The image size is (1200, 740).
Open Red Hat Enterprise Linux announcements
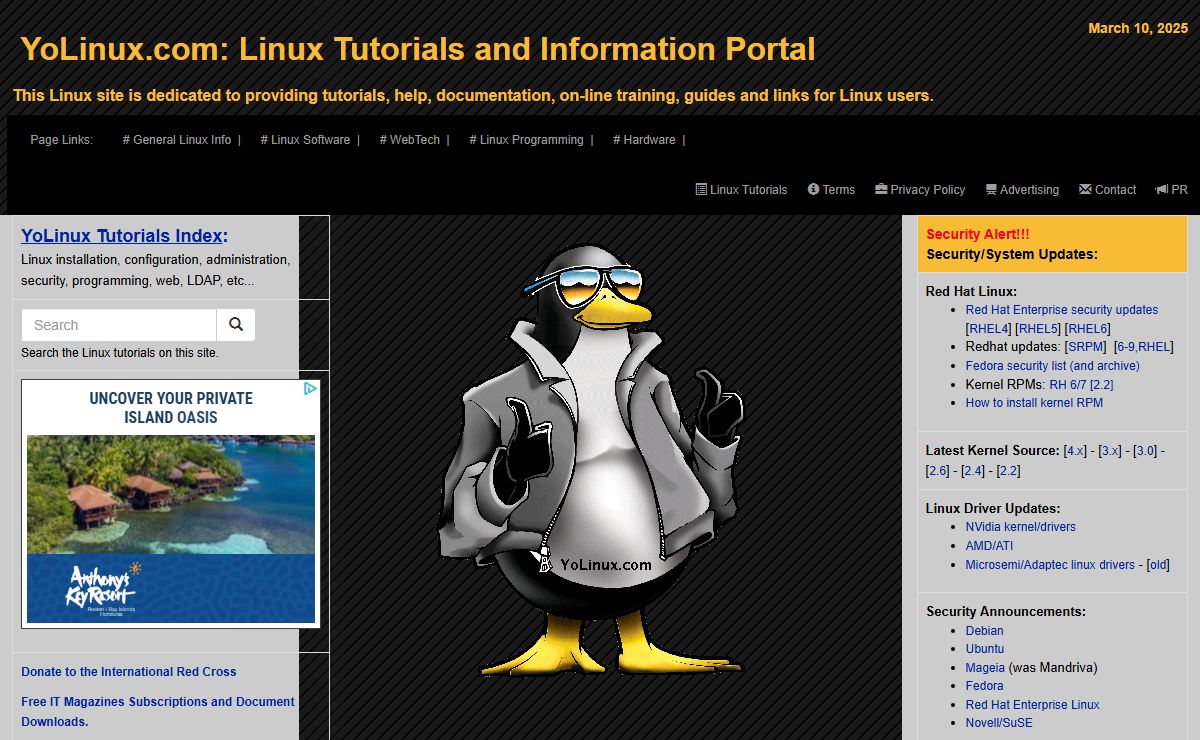click(x=1033, y=705)
